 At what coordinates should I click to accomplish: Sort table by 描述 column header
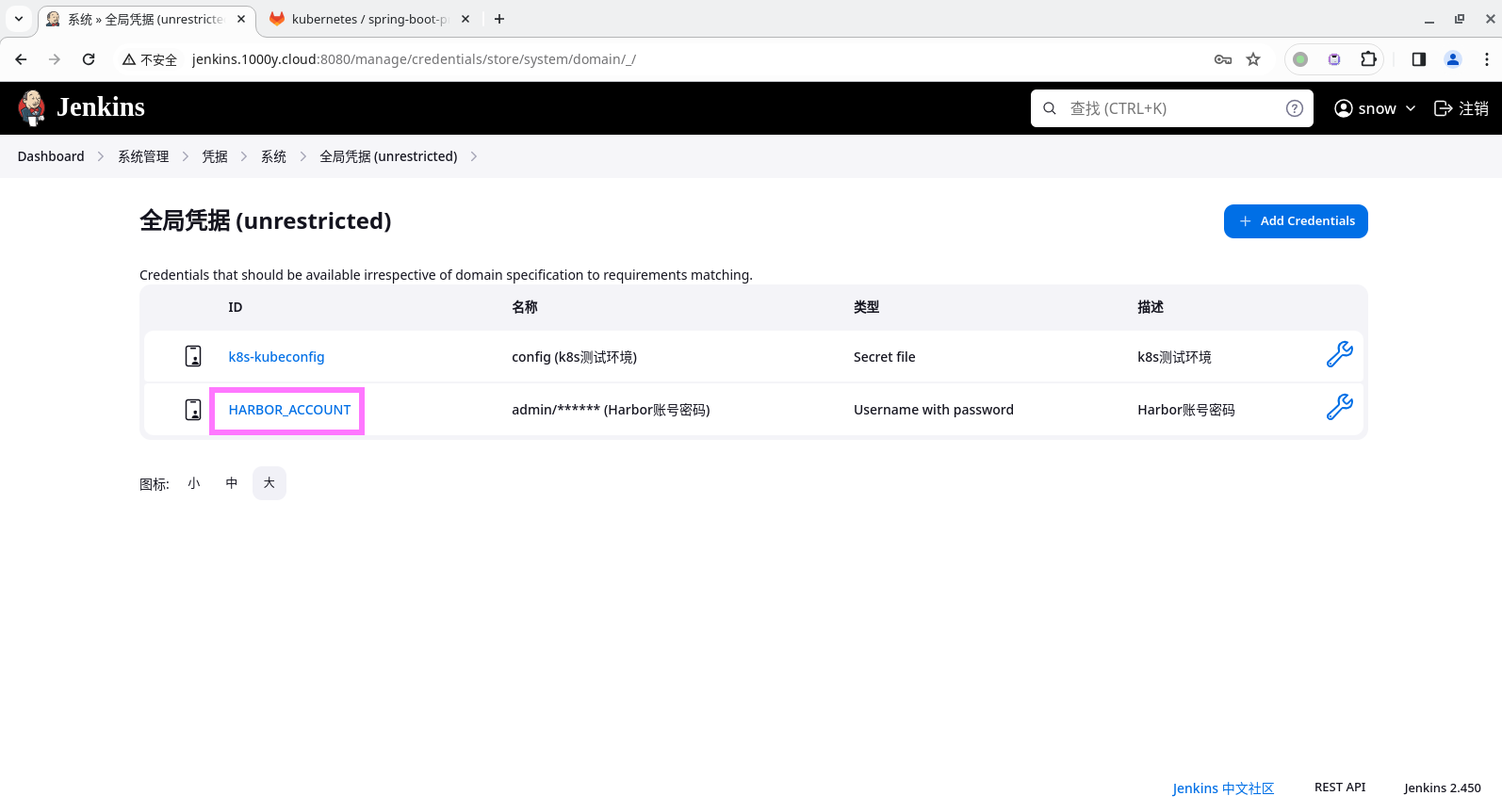(x=1151, y=307)
